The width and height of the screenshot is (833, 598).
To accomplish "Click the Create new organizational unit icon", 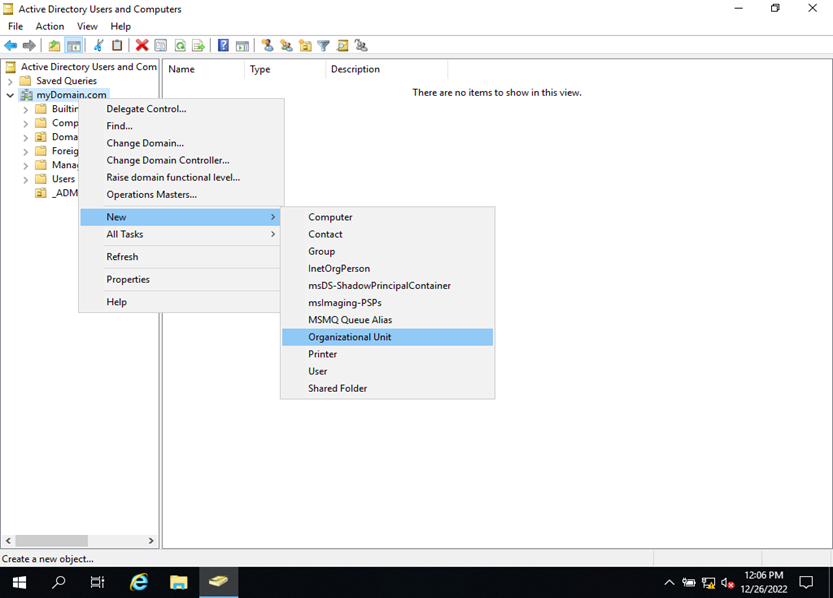I will pyautogui.click(x=305, y=46).
